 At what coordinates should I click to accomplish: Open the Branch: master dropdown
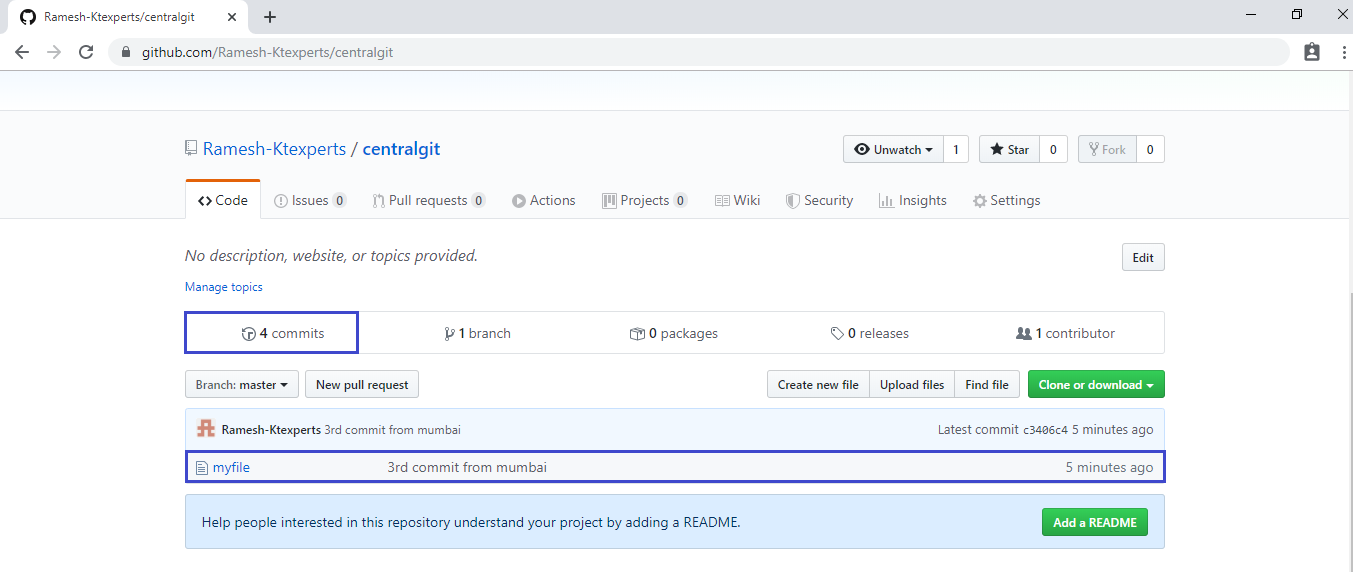tap(242, 385)
